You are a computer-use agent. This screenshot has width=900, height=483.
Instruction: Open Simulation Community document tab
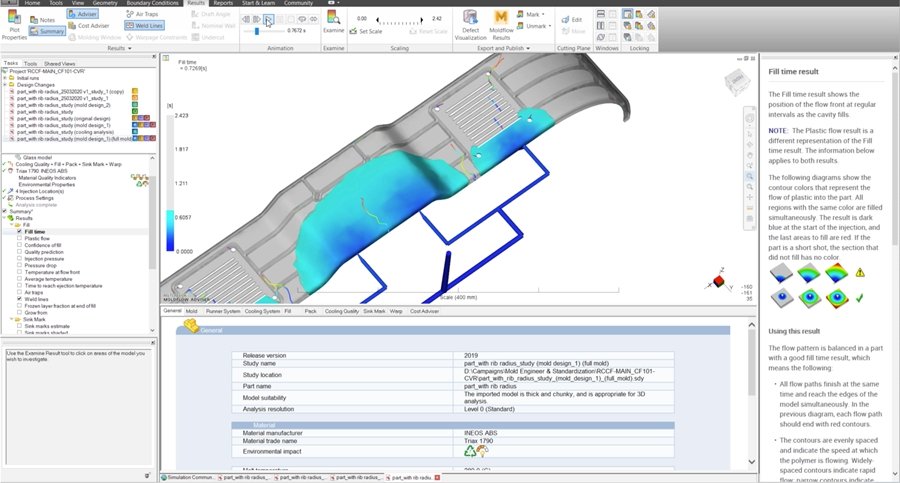pos(188,477)
